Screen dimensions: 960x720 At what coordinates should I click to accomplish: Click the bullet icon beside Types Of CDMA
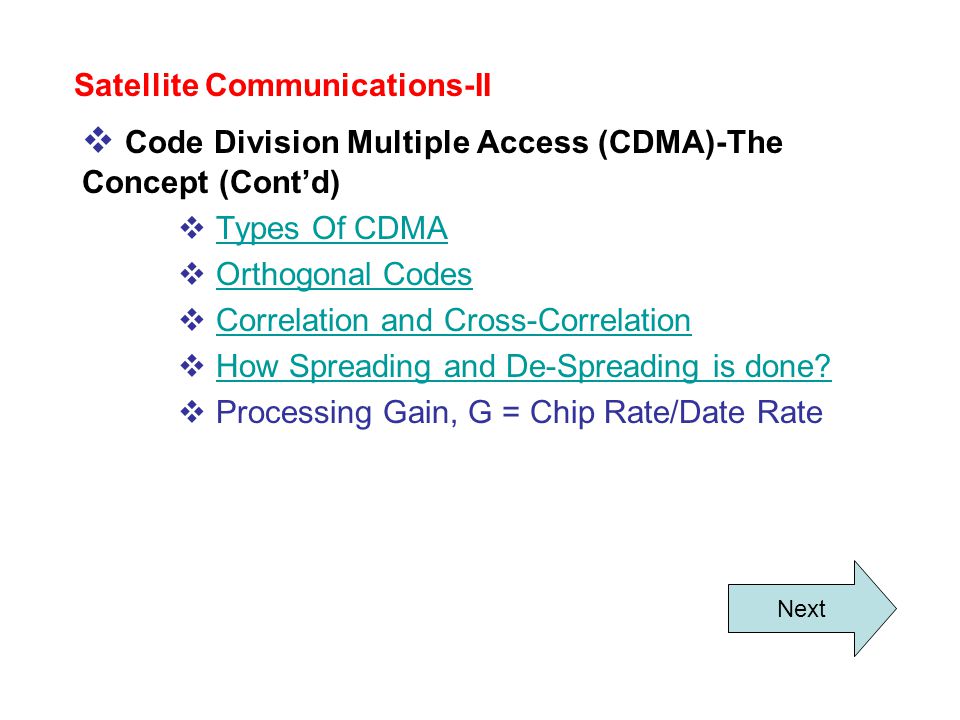point(192,228)
